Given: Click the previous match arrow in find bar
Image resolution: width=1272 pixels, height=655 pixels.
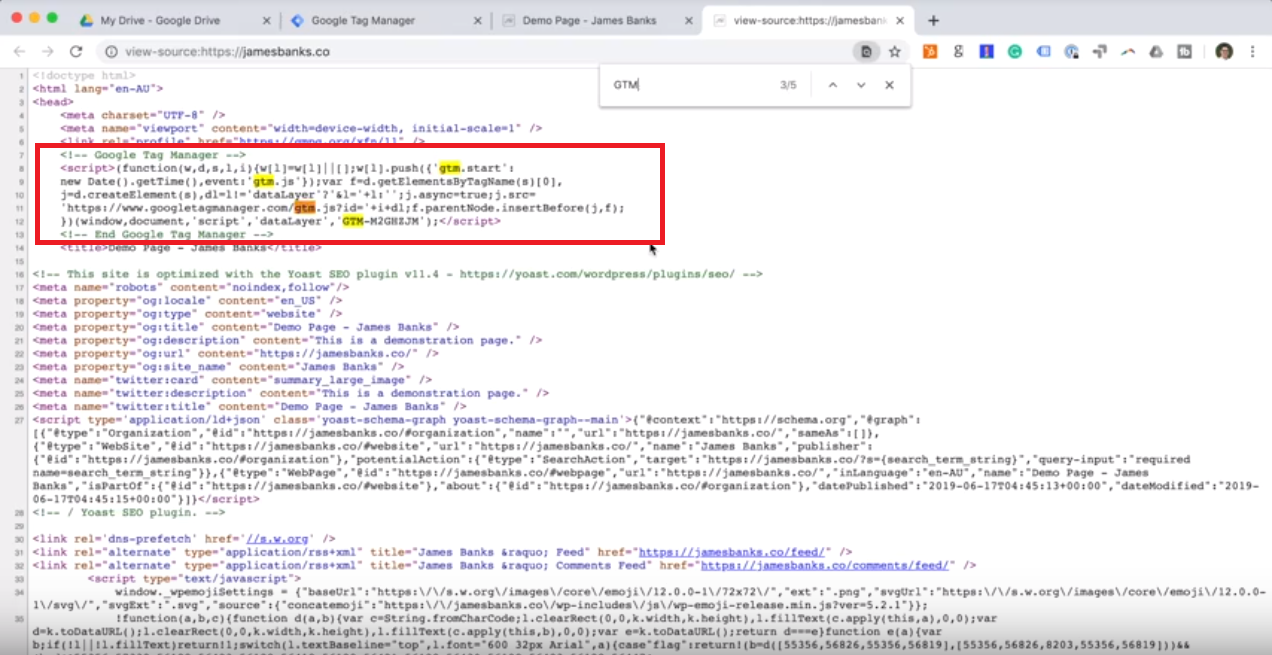Looking at the screenshot, I should (x=834, y=85).
